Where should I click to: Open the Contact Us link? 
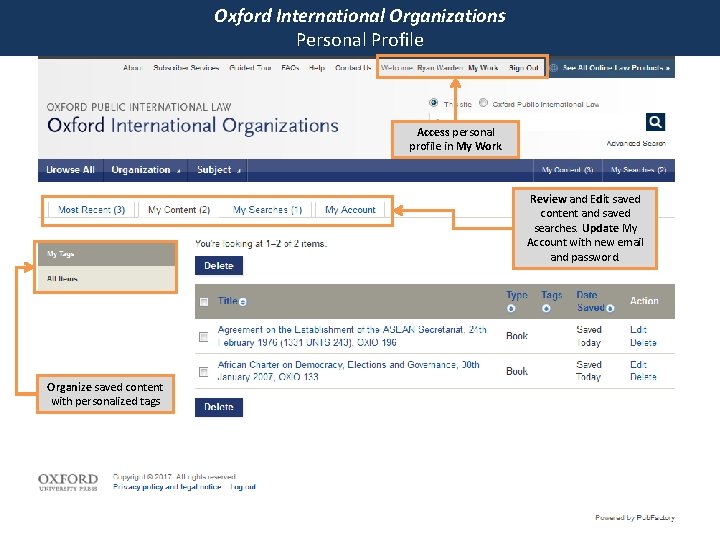353,68
